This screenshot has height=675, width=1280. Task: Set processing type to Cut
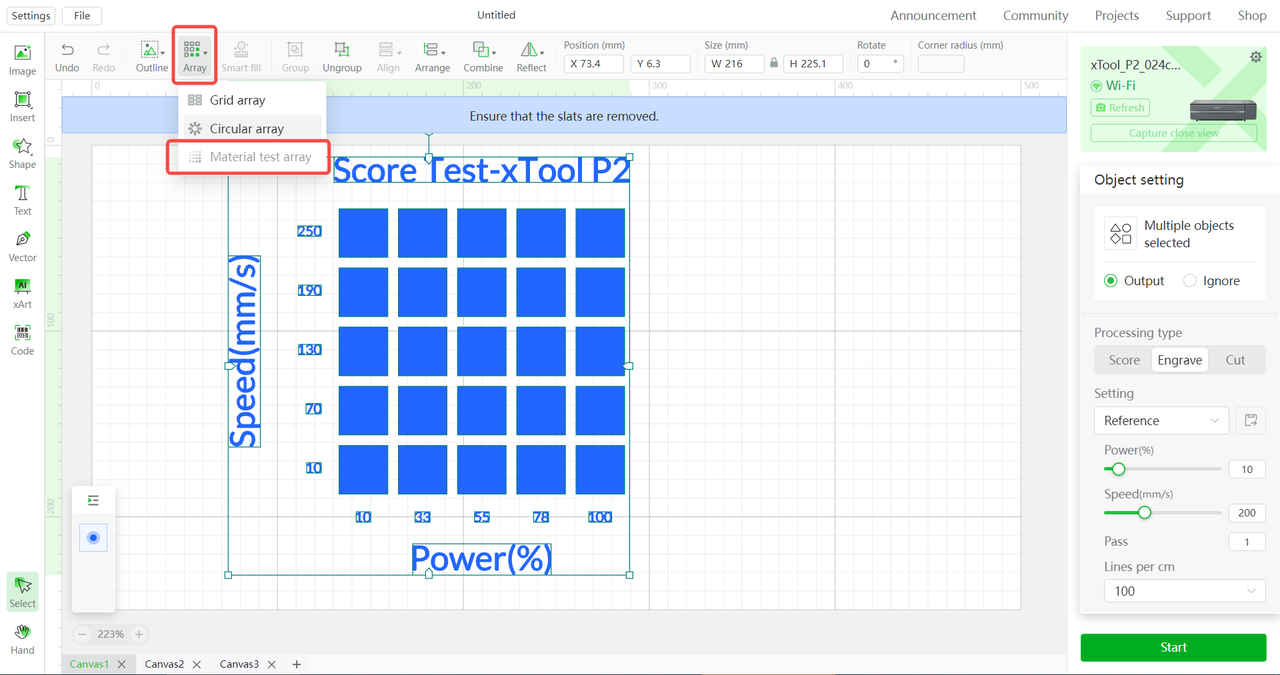tap(1236, 360)
